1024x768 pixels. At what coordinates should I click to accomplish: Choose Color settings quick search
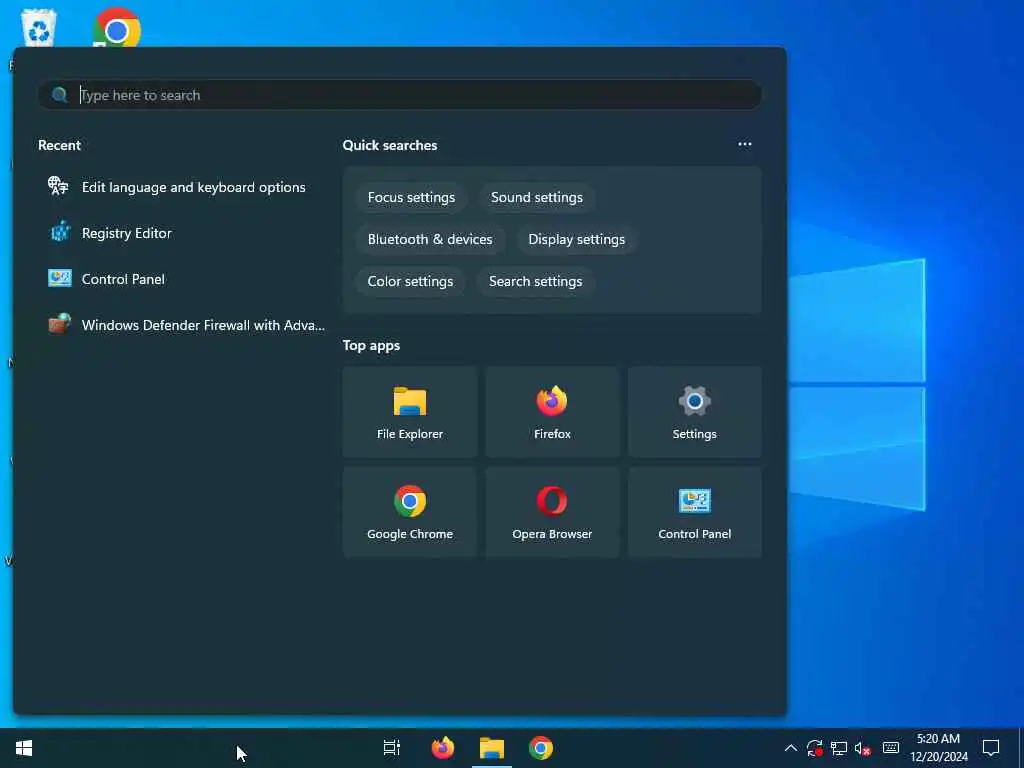tap(410, 281)
